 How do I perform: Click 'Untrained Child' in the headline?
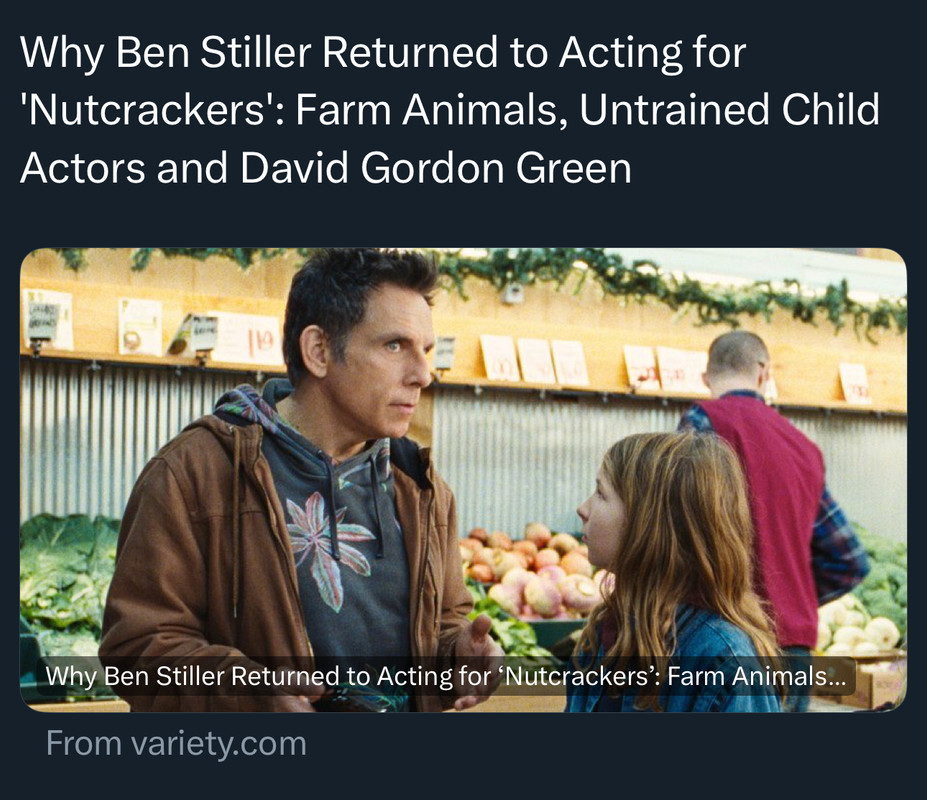730,110
